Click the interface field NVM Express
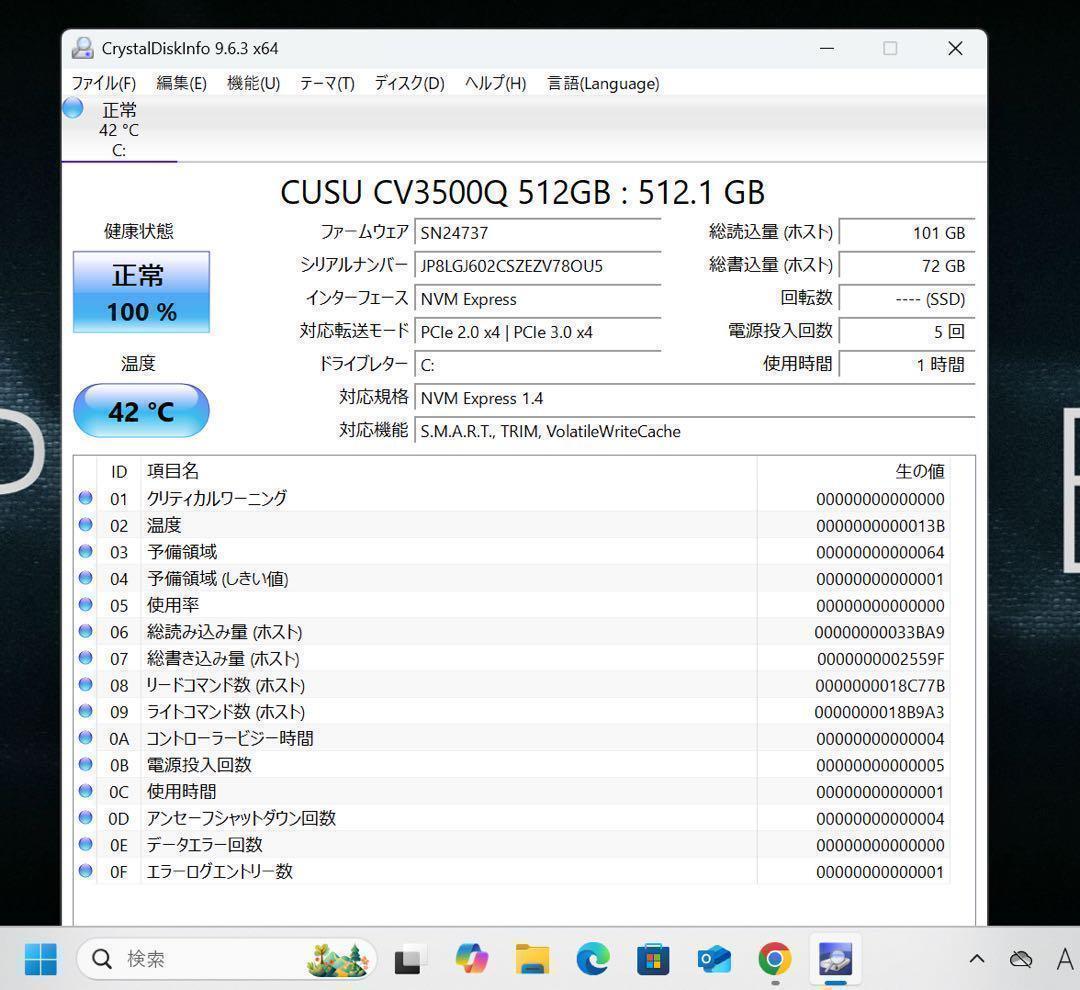This screenshot has width=1080, height=990. pyautogui.click(x=537, y=298)
